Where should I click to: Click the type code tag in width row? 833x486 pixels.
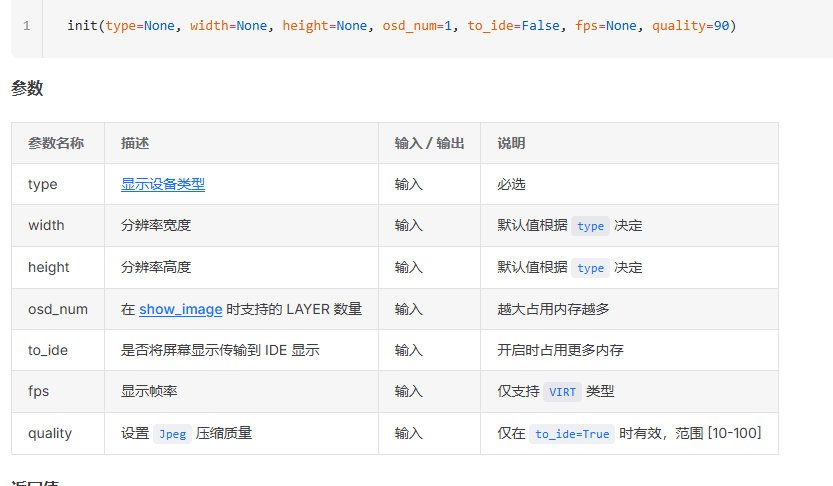pyautogui.click(x=590, y=226)
